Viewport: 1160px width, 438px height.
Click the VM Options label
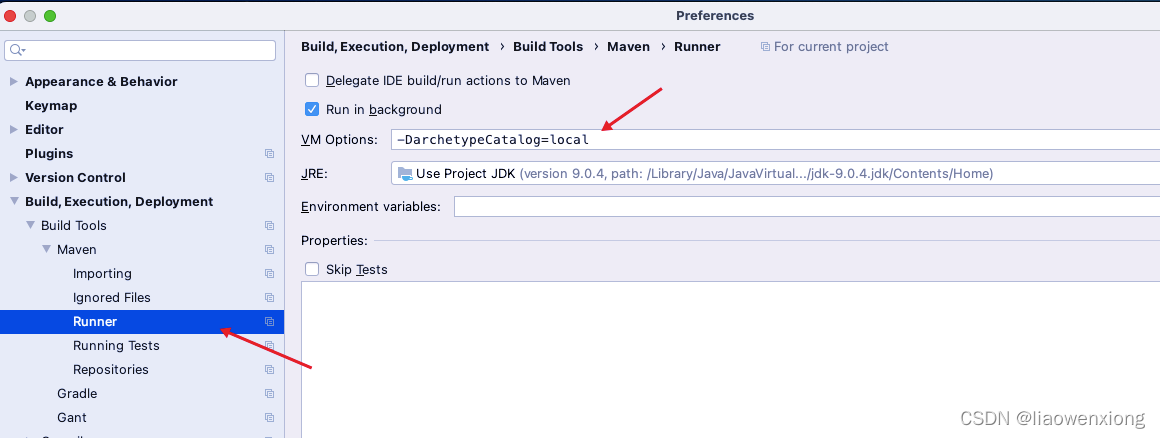[x=340, y=139]
